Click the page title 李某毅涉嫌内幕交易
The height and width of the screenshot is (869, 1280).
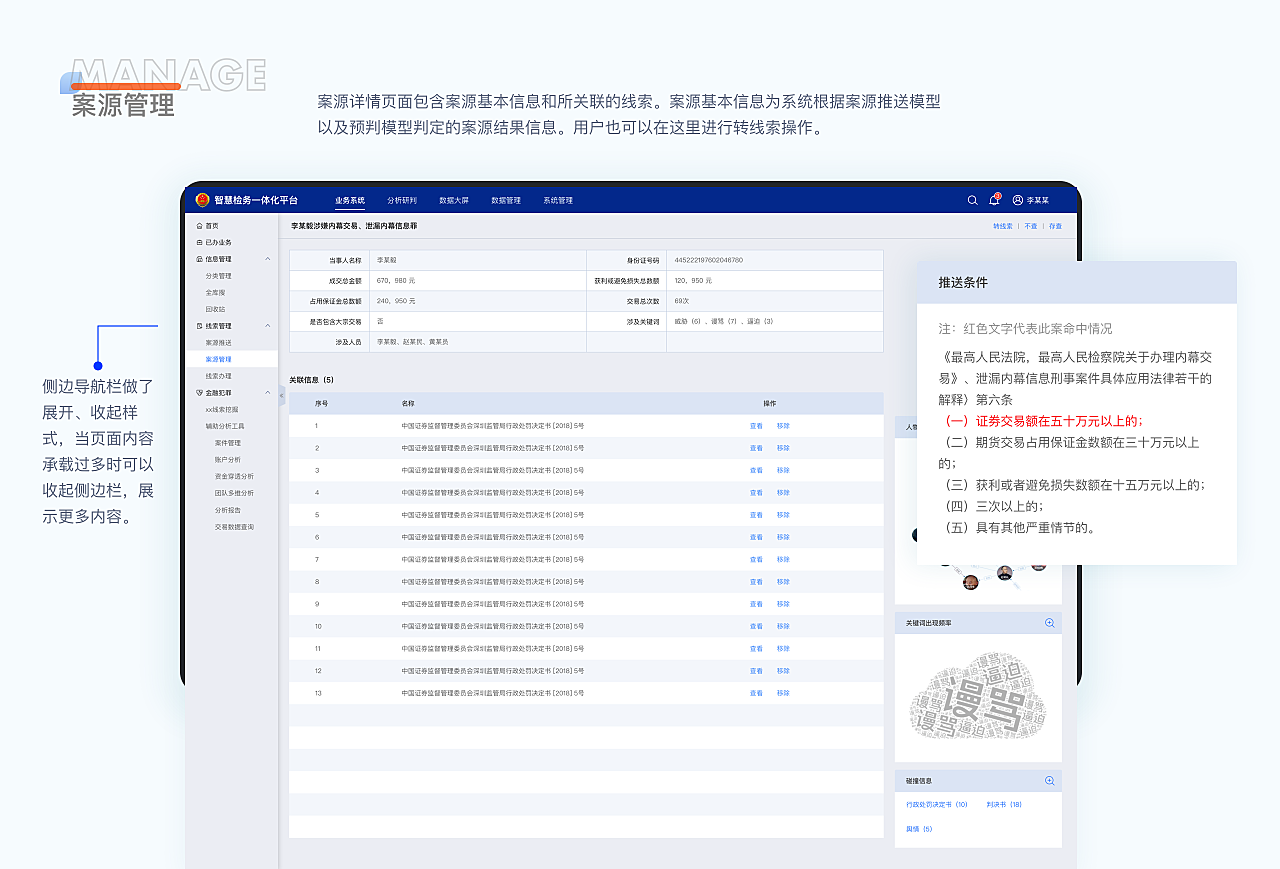(x=354, y=226)
